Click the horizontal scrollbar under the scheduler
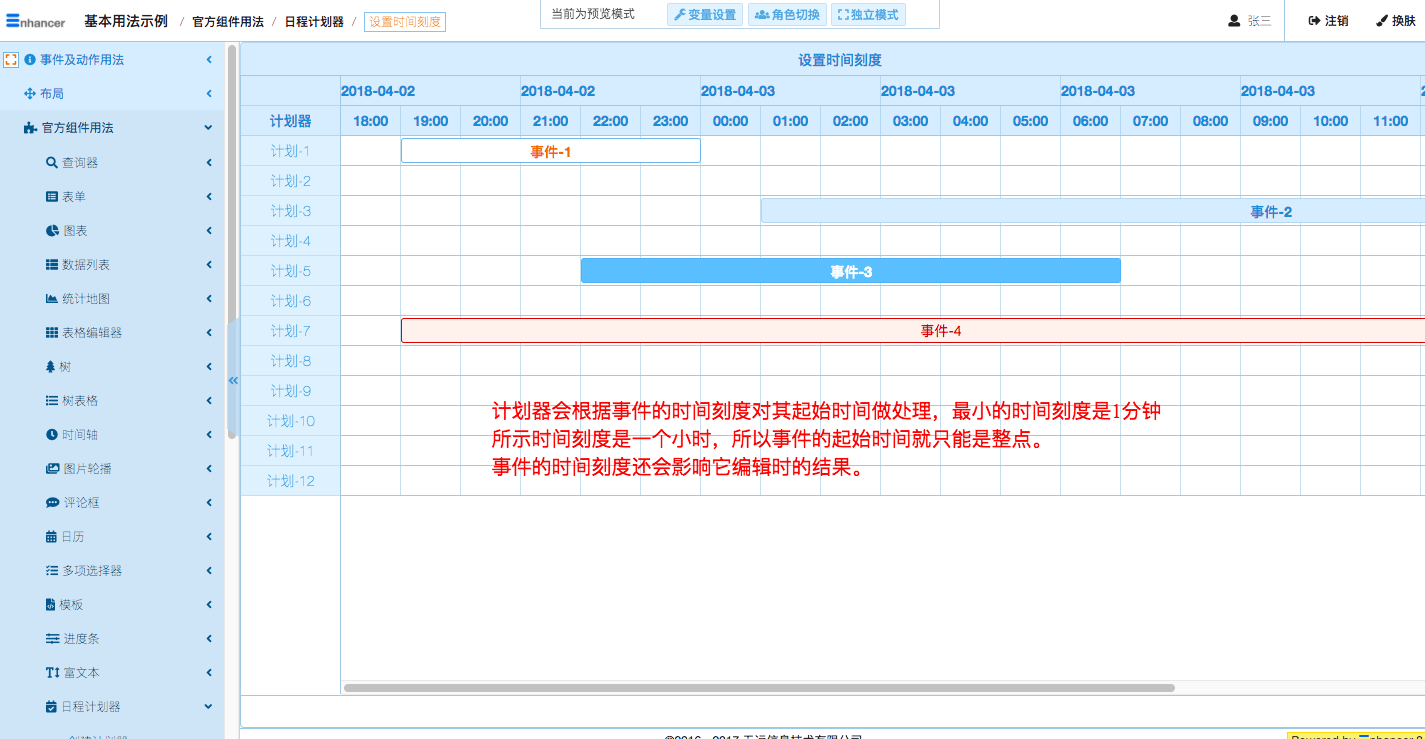This screenshot has width=1425, height=739. [x=758, y=688]
